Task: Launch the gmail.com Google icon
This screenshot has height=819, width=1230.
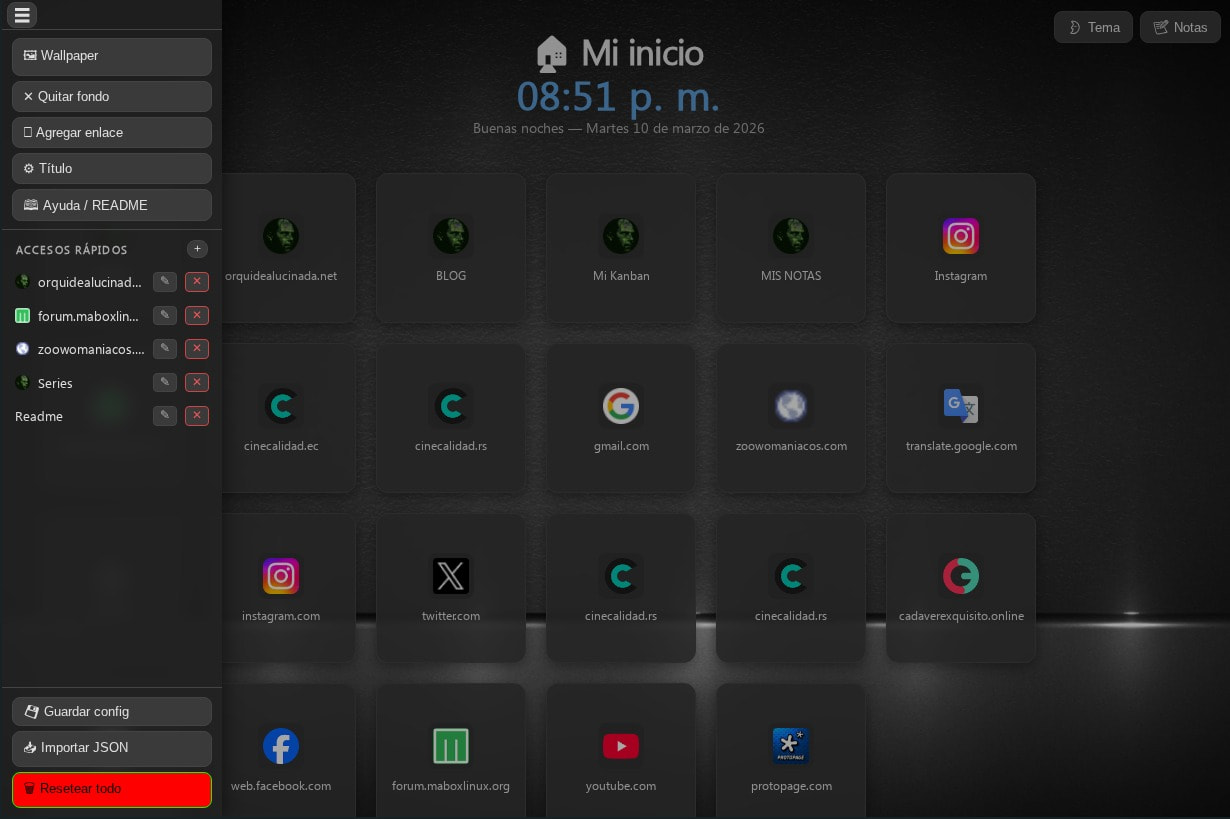Action: (x=621, y=406)
